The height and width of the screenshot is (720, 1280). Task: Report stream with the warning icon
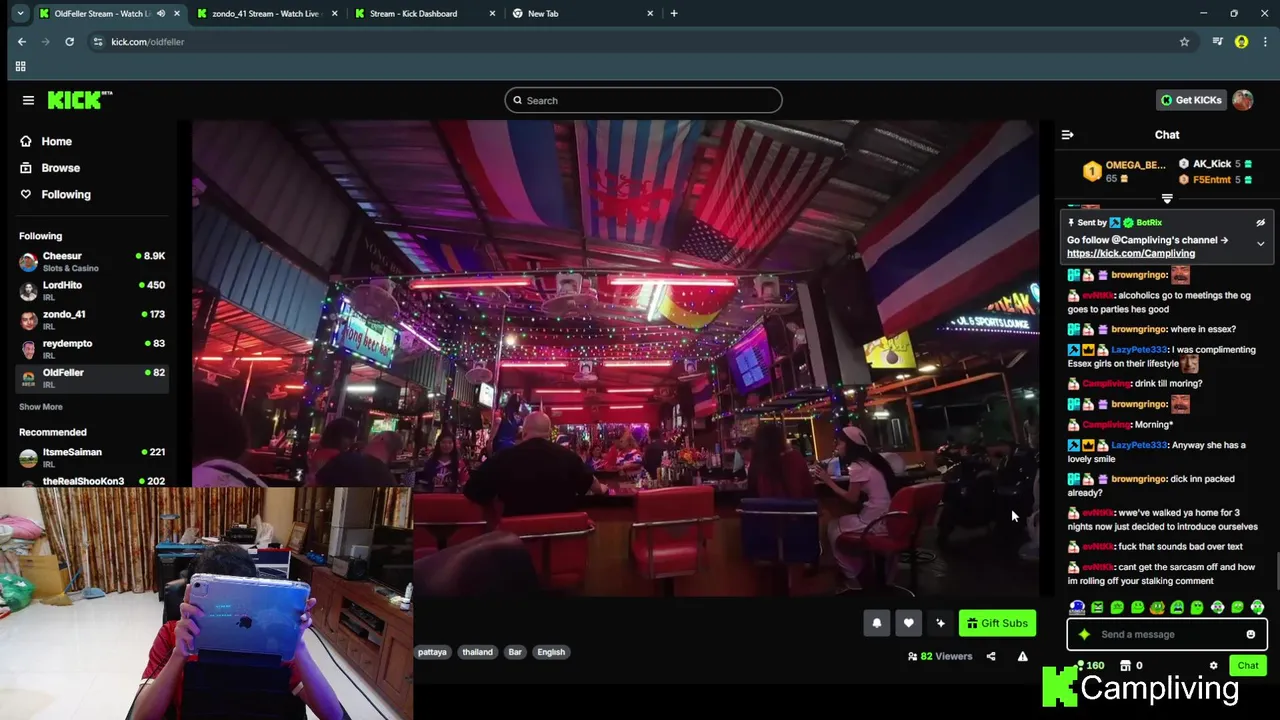[x=1022, y=656]
